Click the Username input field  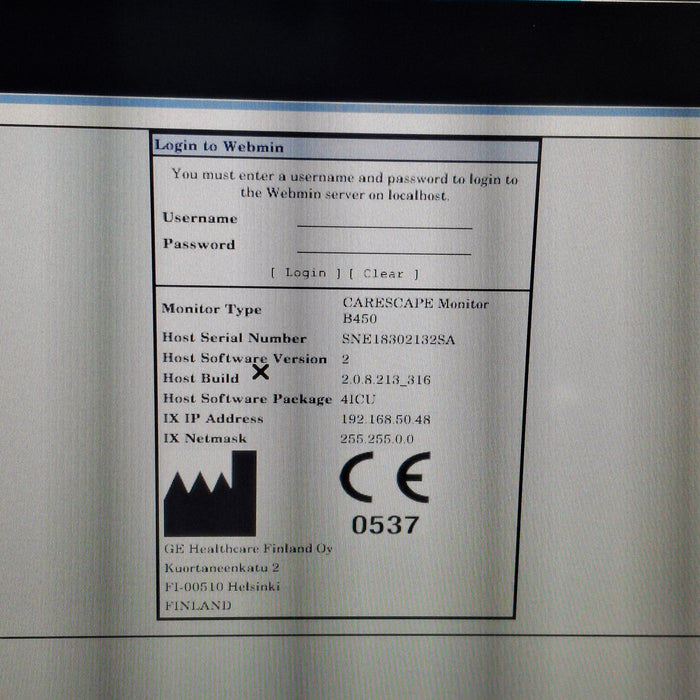[384, 219]
